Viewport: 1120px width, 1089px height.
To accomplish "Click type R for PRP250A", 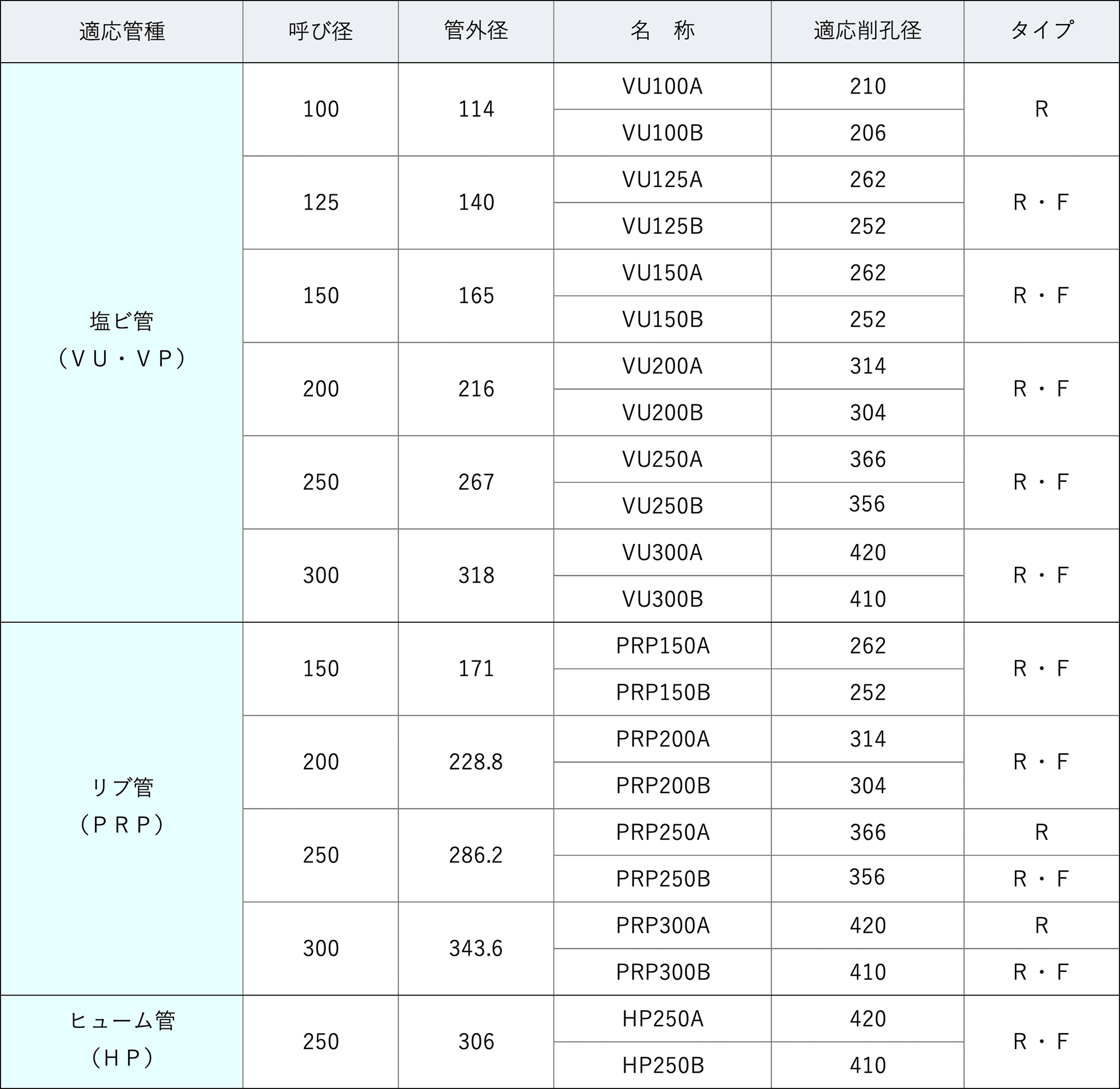I will click(x=1042, y=832).
